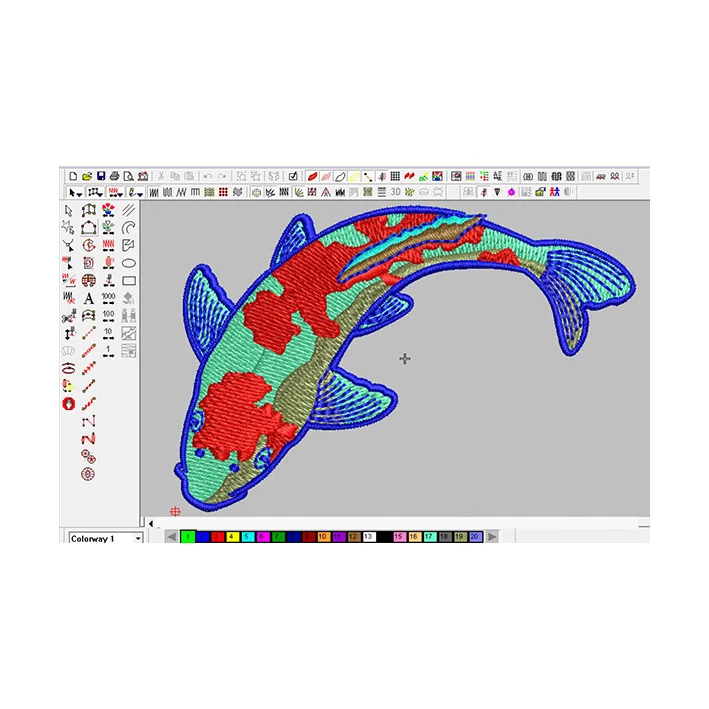Open the Colorway 1 dropdown
Viewport: 709px width, 709px height.
(138, 539)
